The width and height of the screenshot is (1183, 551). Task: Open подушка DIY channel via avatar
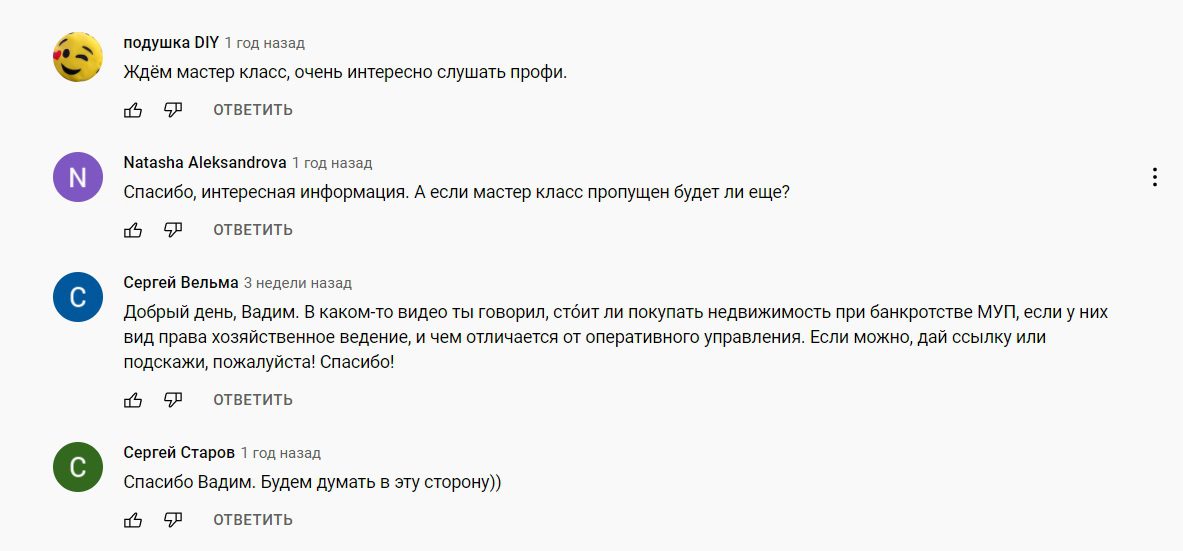tap(77, 58)
